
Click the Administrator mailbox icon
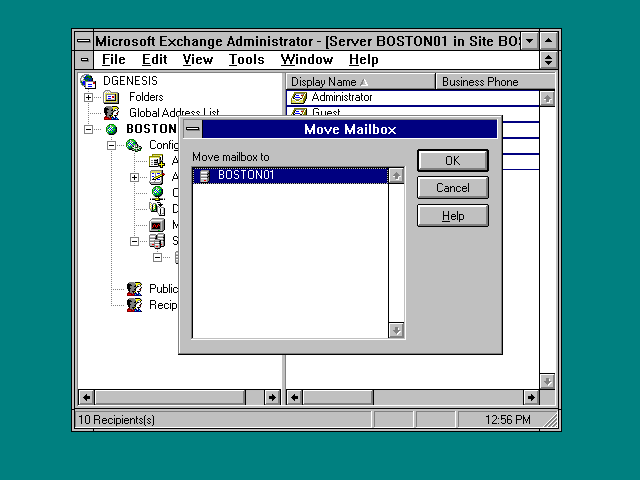tap(299, 98)
